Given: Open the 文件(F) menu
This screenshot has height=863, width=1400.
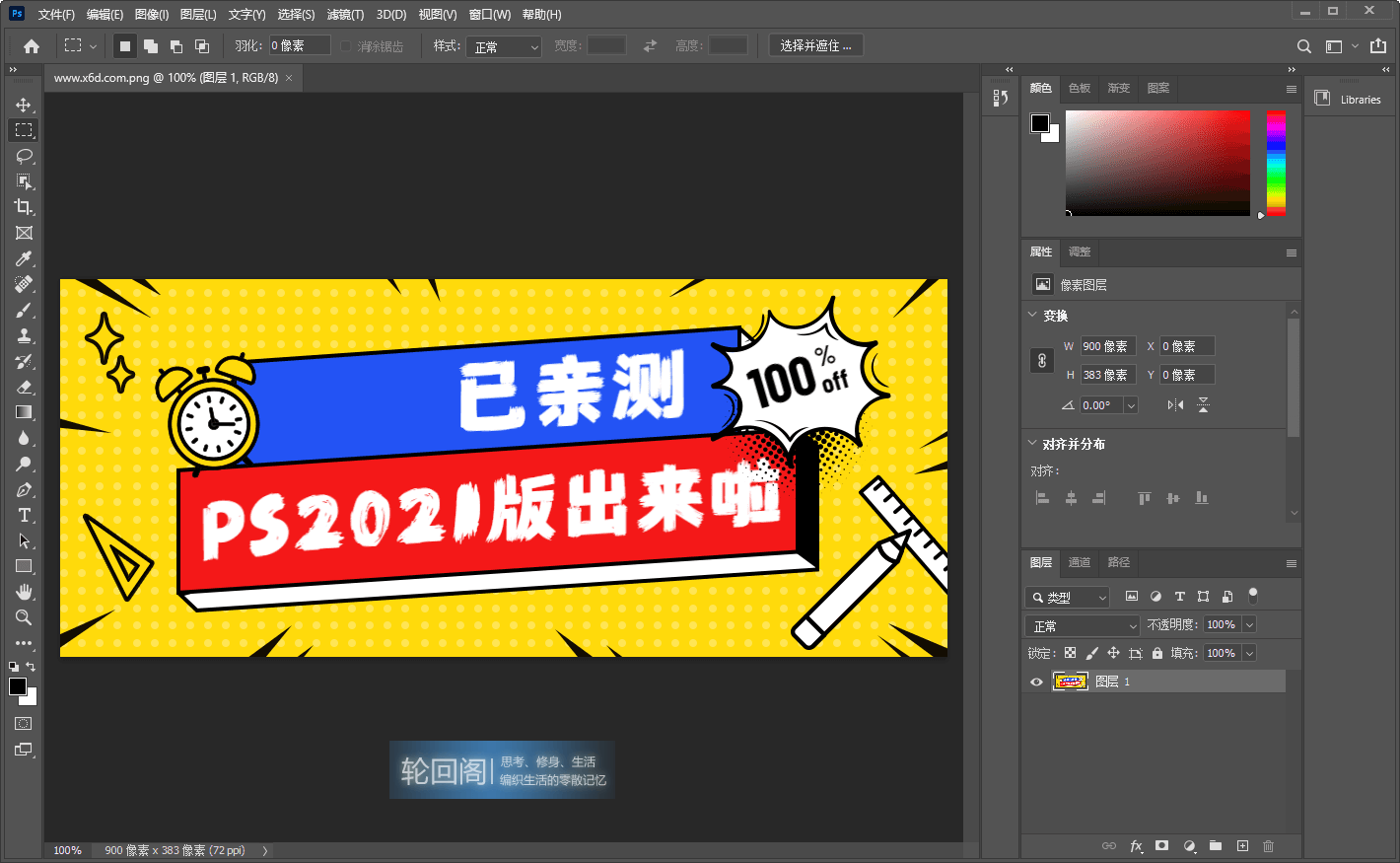Looking at the screenshot, I should coord(56,14).
